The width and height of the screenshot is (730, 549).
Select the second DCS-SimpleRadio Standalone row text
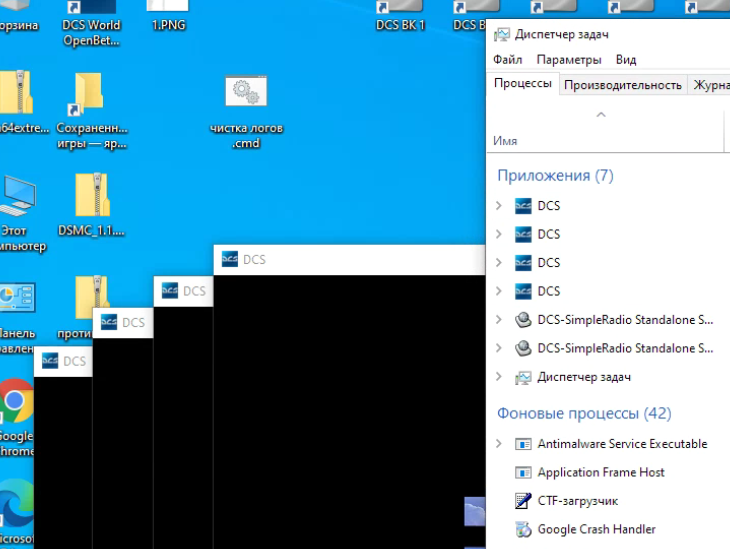click(x=625, y=348)
